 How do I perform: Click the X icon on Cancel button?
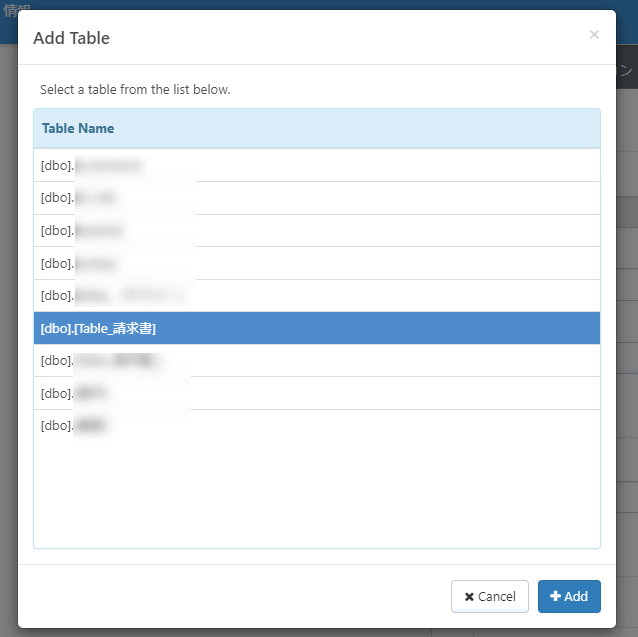click(x=469, y=596)
